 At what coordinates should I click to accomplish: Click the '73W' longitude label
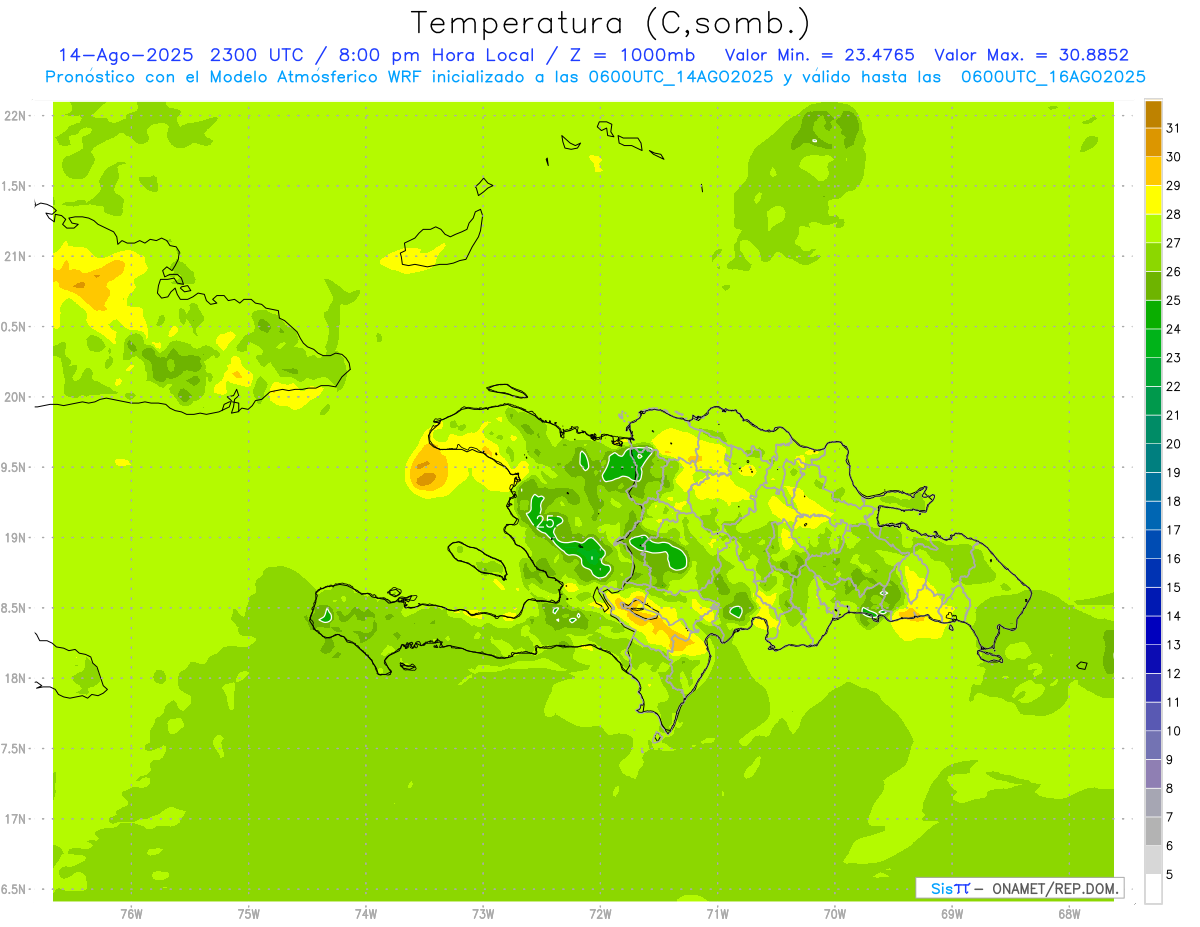[483, 913]
